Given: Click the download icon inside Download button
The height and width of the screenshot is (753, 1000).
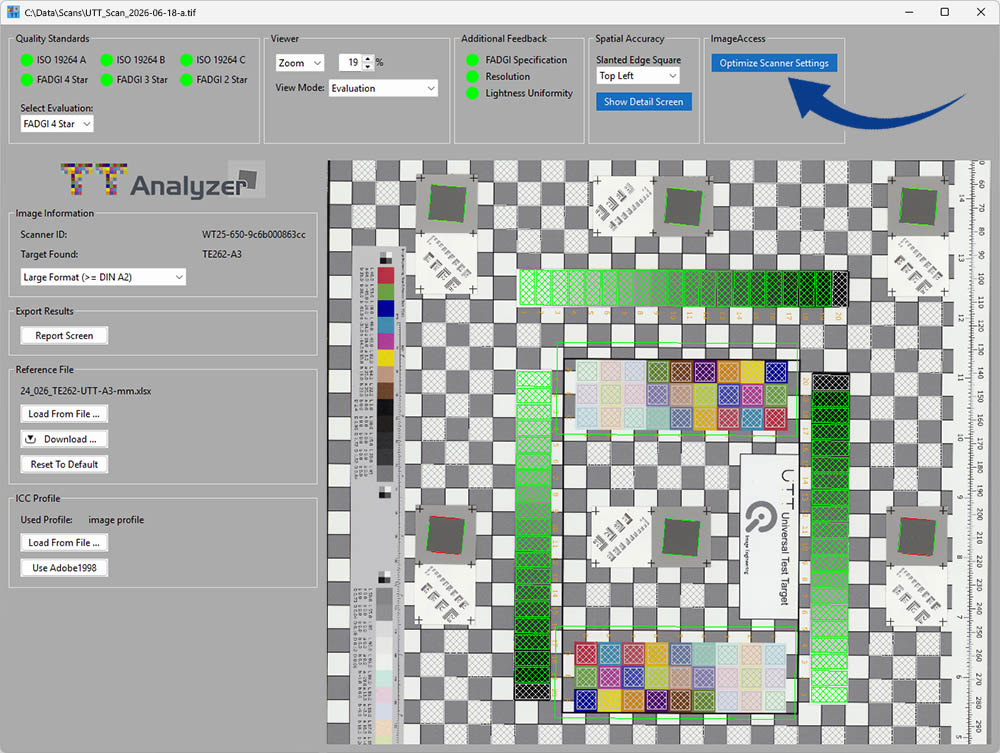Looking at the screenshot, I should pos(30,439).
